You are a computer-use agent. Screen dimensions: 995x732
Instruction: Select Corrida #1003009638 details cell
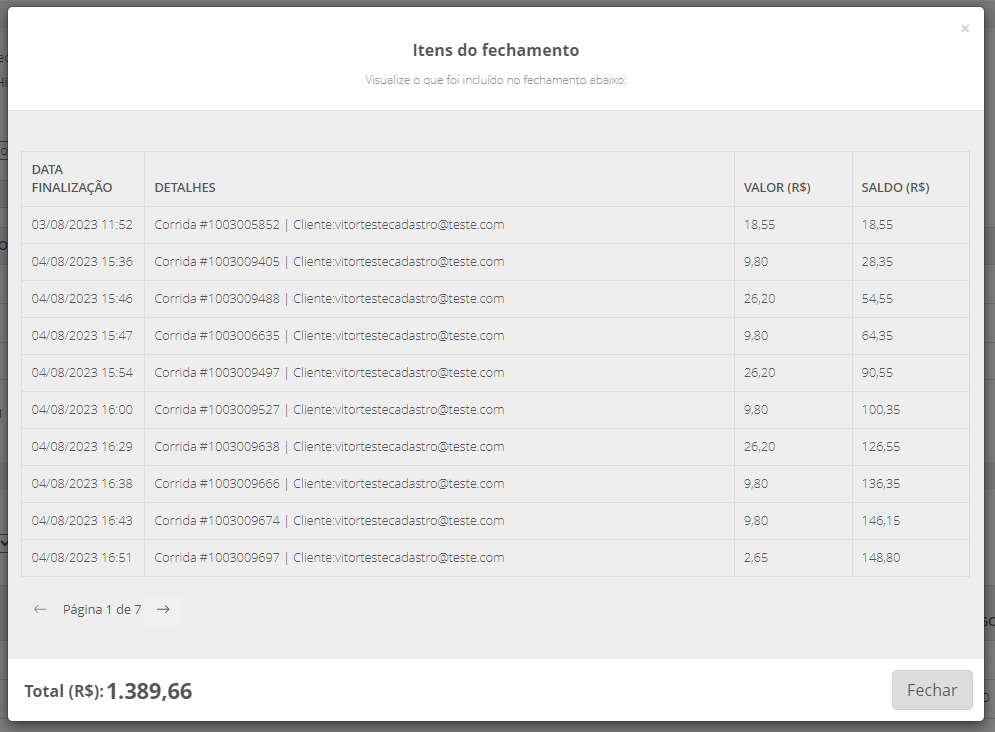pyautogui.click(x=439, y=447)
